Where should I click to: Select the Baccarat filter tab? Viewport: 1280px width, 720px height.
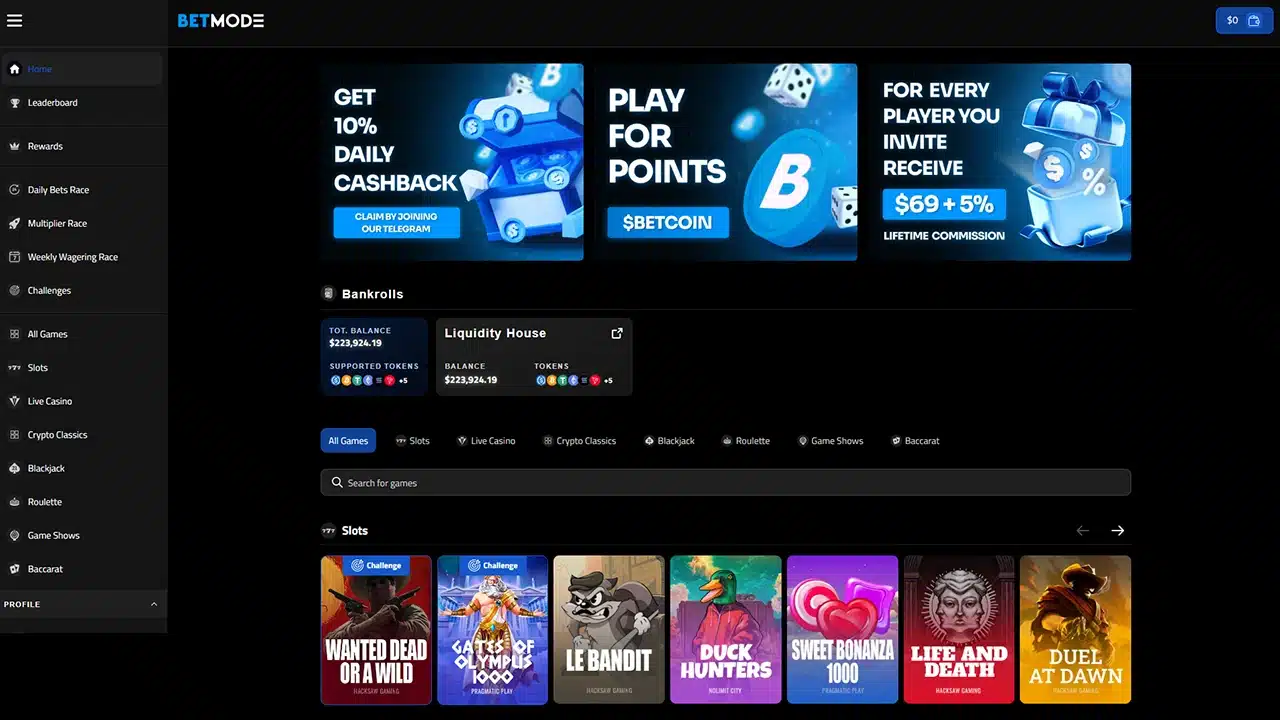(x=915, y=441)
